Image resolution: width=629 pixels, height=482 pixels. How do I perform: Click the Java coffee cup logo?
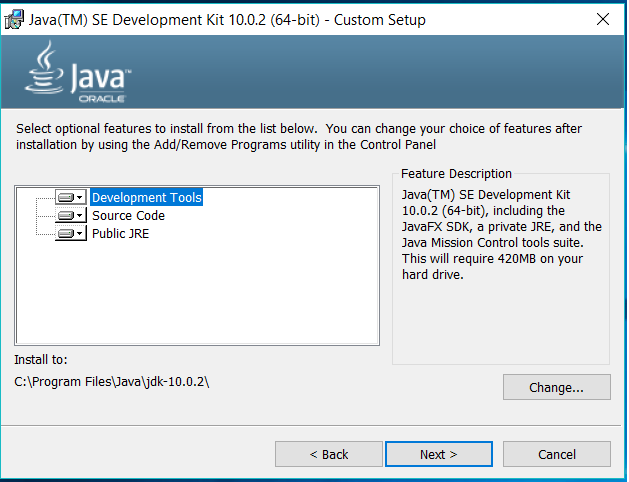(45, 67)
